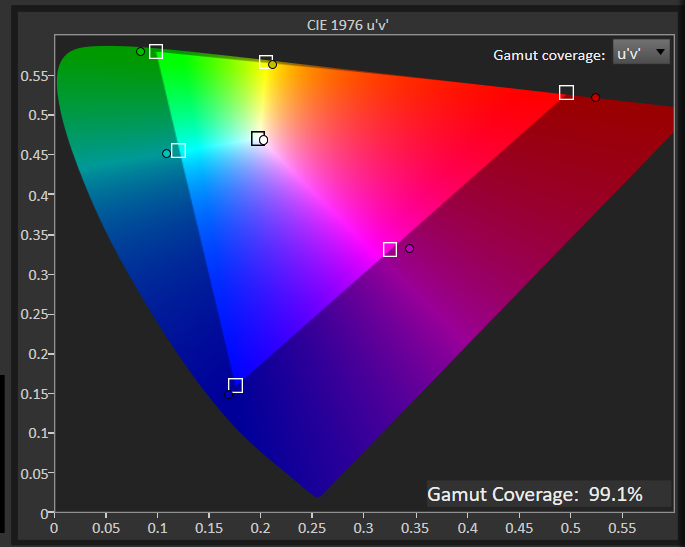Screen dimensions: 685x547
Task: Click the measured yellow circle marker
Action: [273, 65]
